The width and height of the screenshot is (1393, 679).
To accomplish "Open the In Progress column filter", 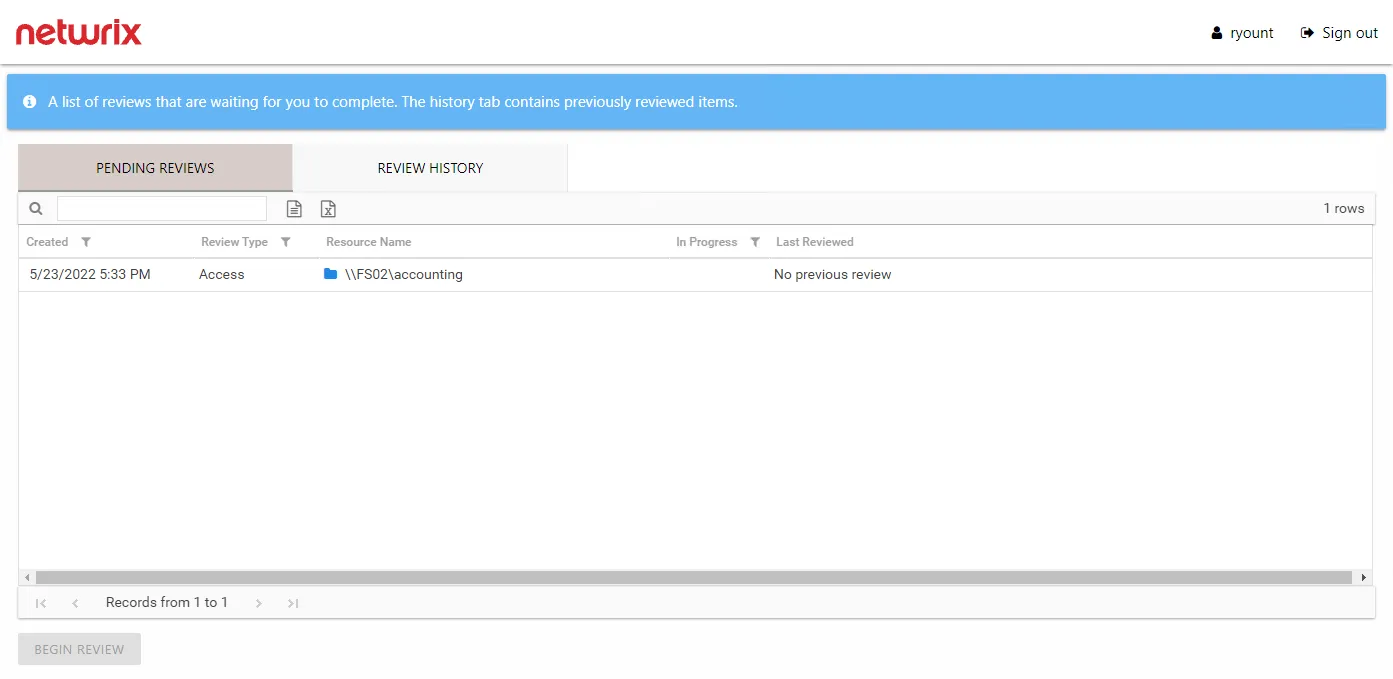I will (755, 241).
